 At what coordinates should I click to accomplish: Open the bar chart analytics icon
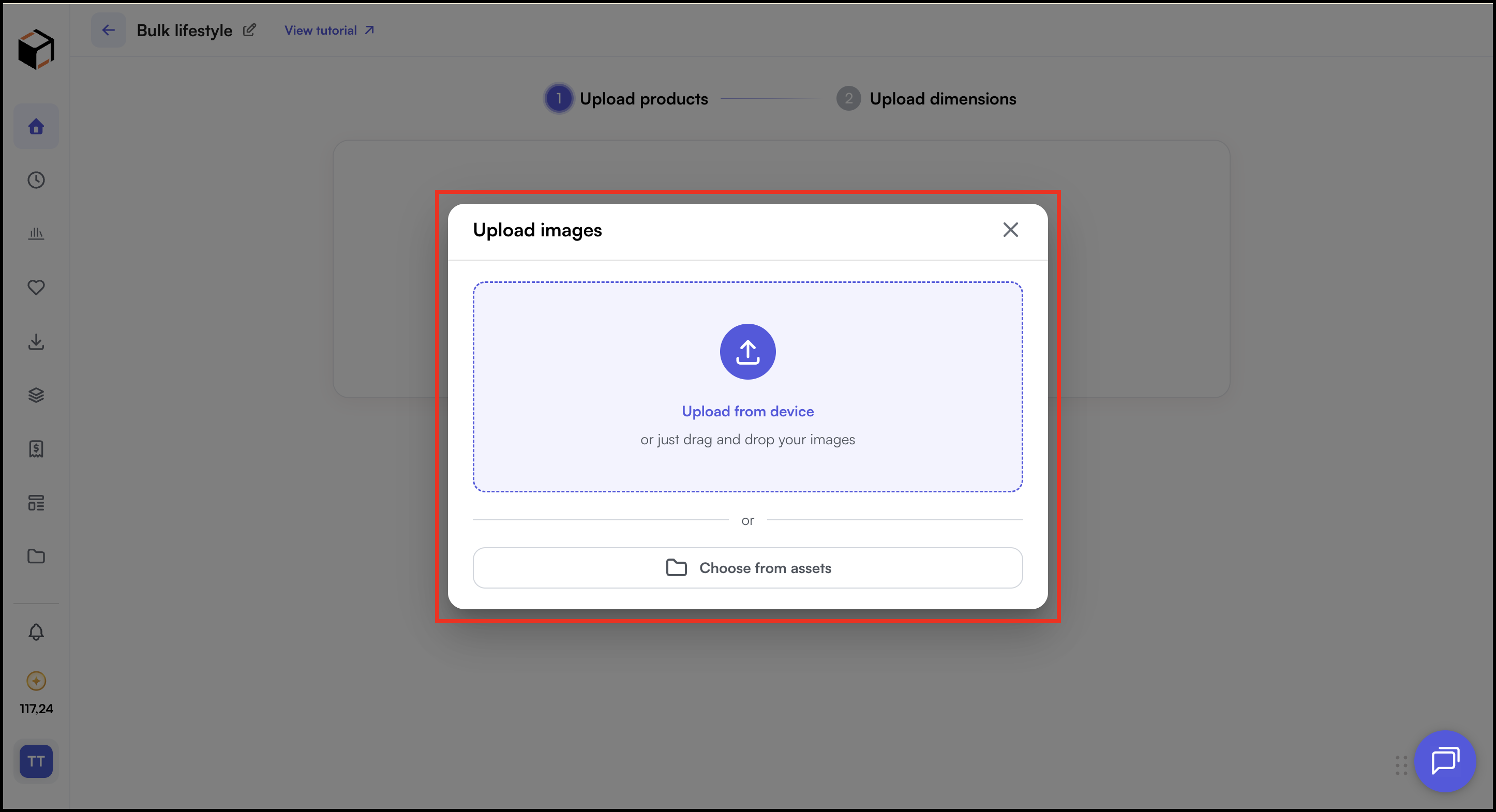point(36,233)
